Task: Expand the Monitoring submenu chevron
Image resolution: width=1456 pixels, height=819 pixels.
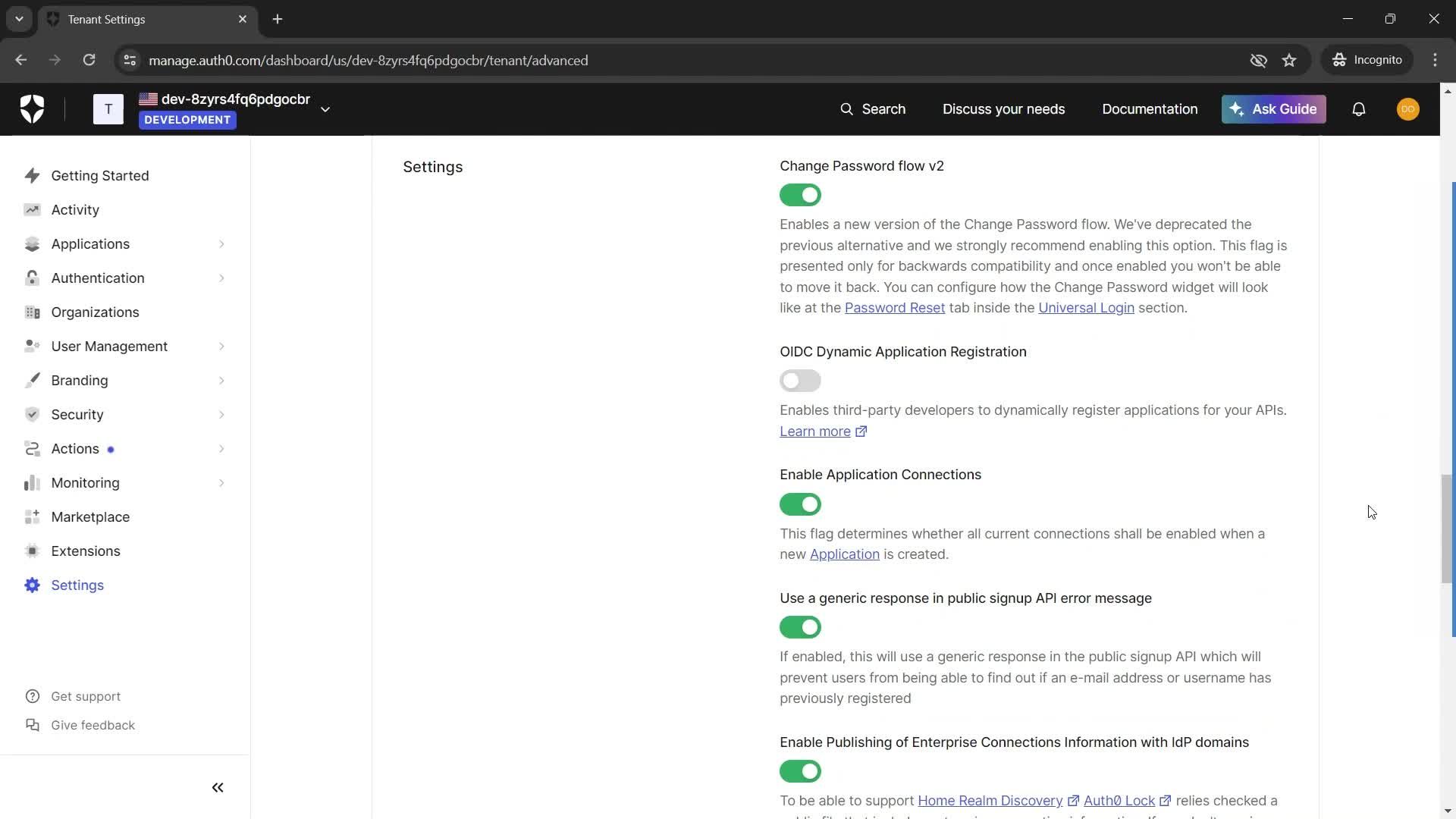Action: (221, 483)
